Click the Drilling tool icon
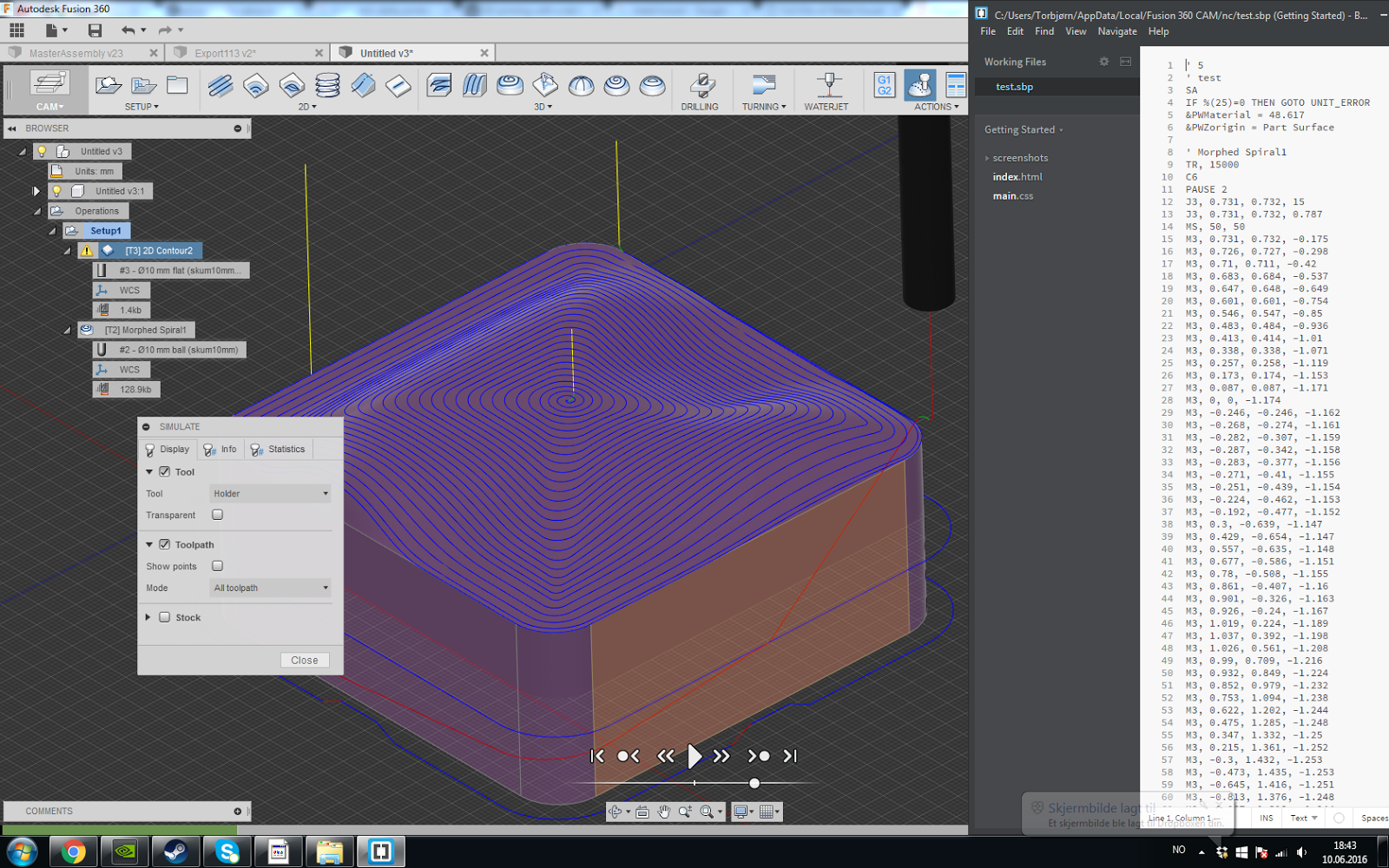The image size is (1389, 868). (700, 86)
